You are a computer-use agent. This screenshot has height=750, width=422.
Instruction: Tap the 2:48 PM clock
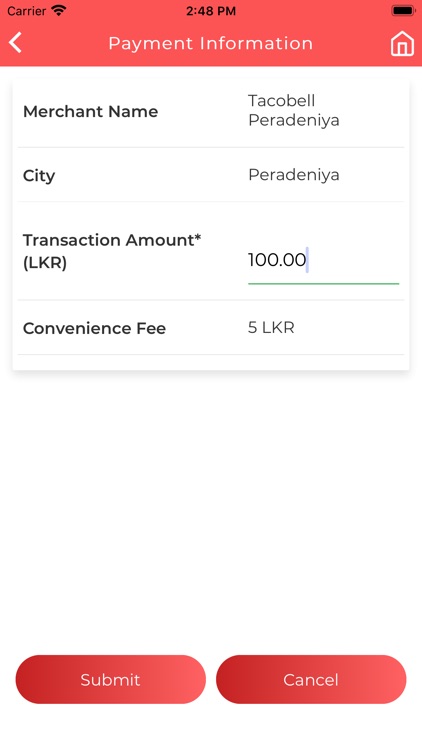point(211,11)
